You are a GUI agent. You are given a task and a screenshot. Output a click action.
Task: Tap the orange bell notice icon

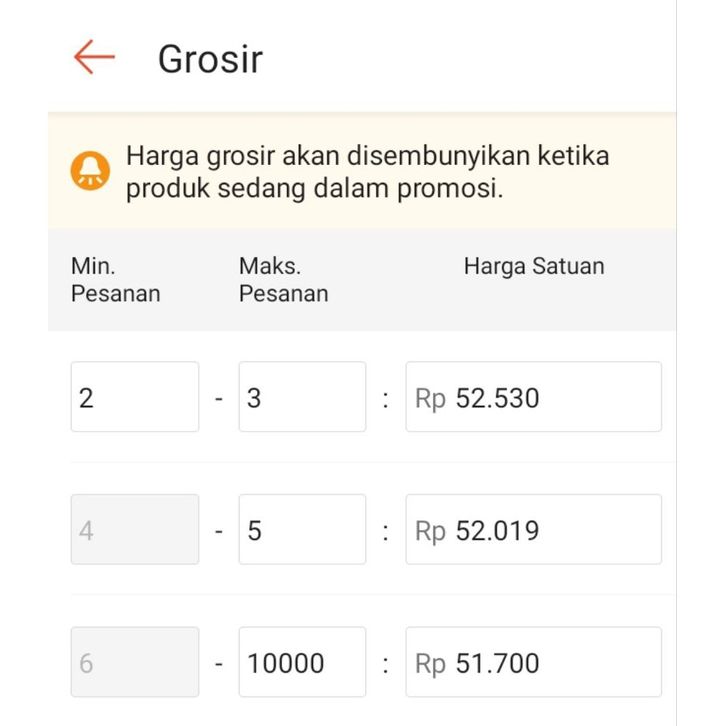pyautogui.click(x=90, y=172)
